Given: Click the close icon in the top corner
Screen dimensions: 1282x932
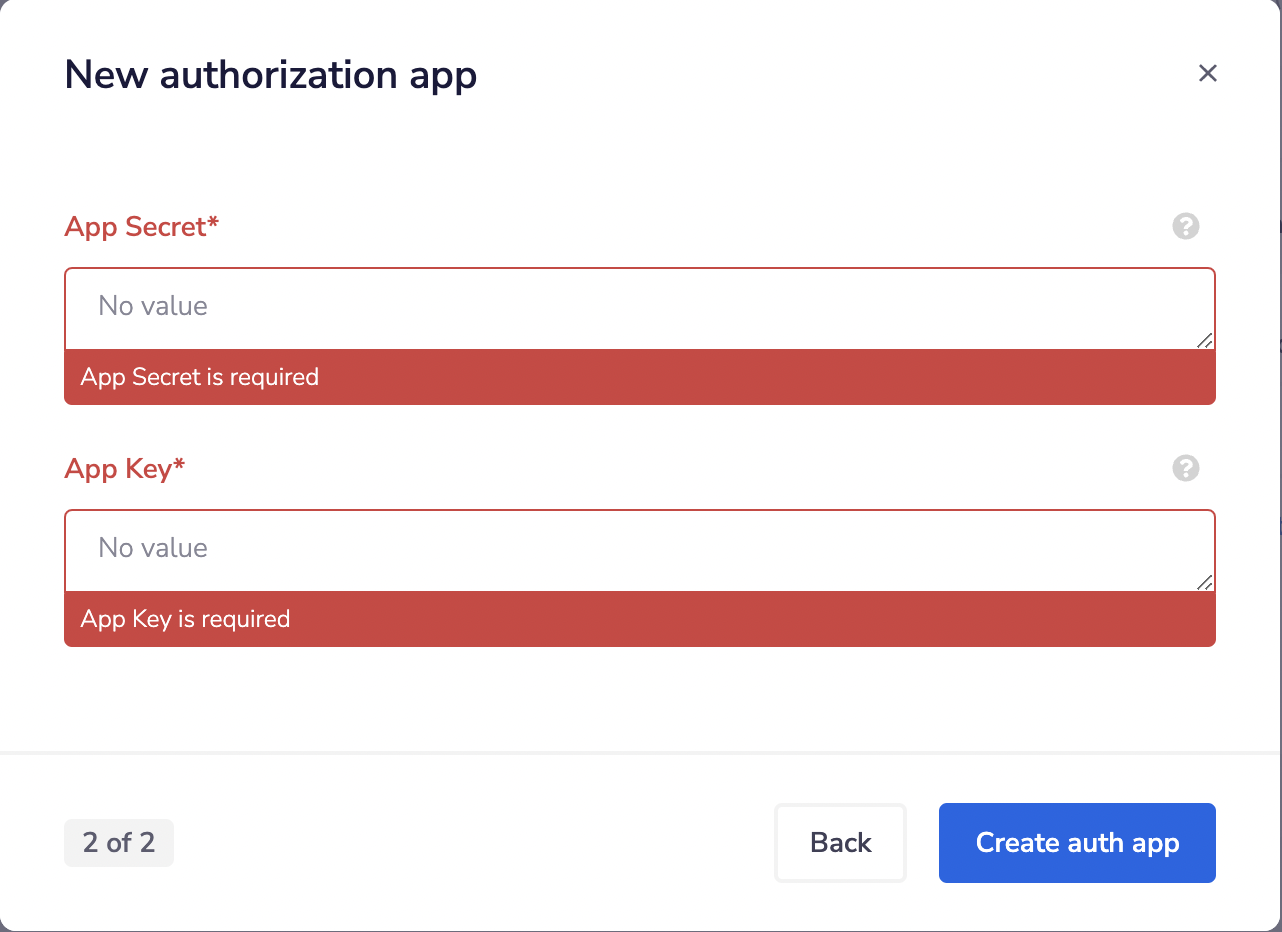Looking at the screenshot, I should (1208, 73).
